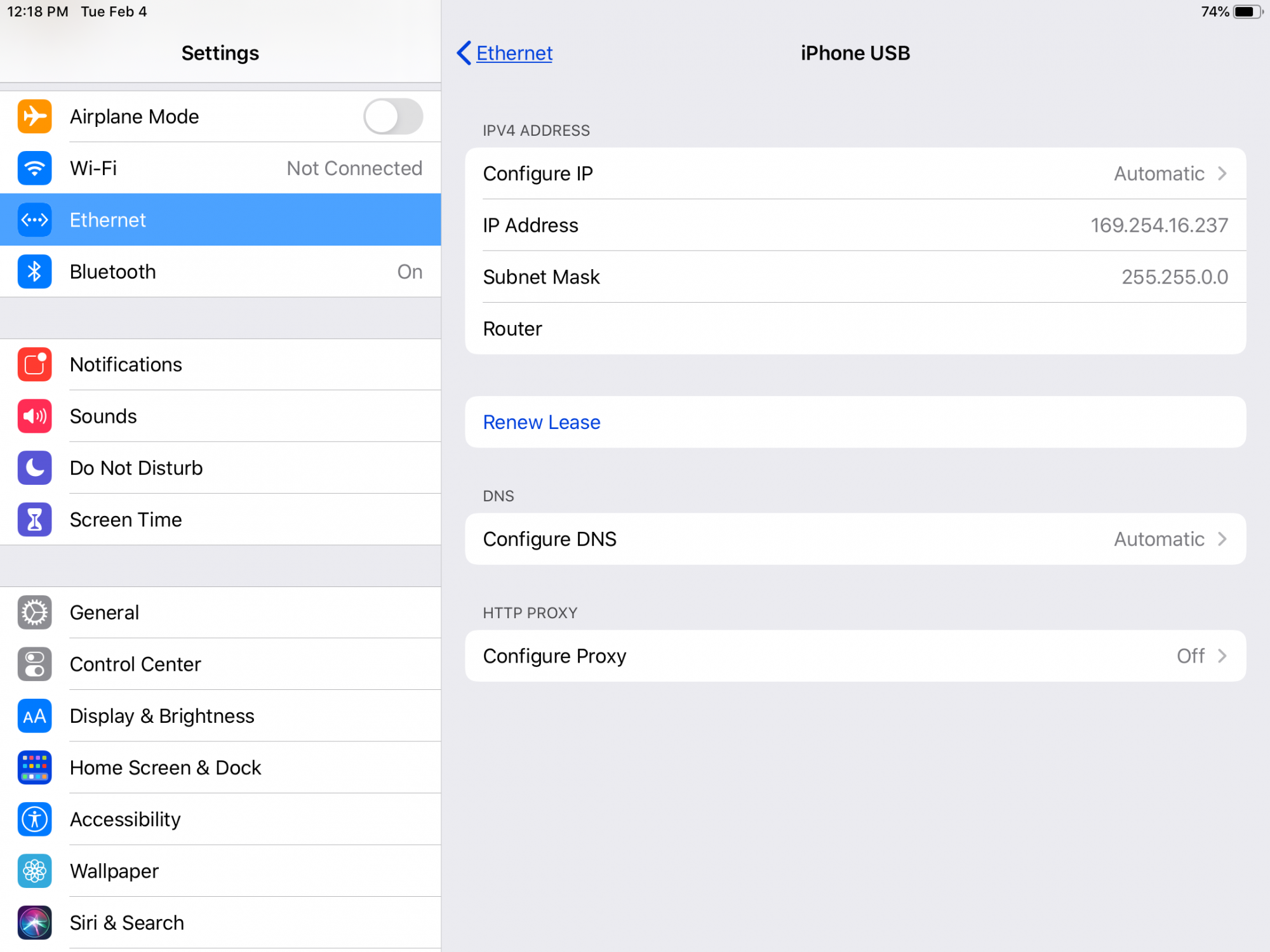1270x952 pixels.
Task: Tap the battery indicator in status bar
Action: tap(1247, 12)
